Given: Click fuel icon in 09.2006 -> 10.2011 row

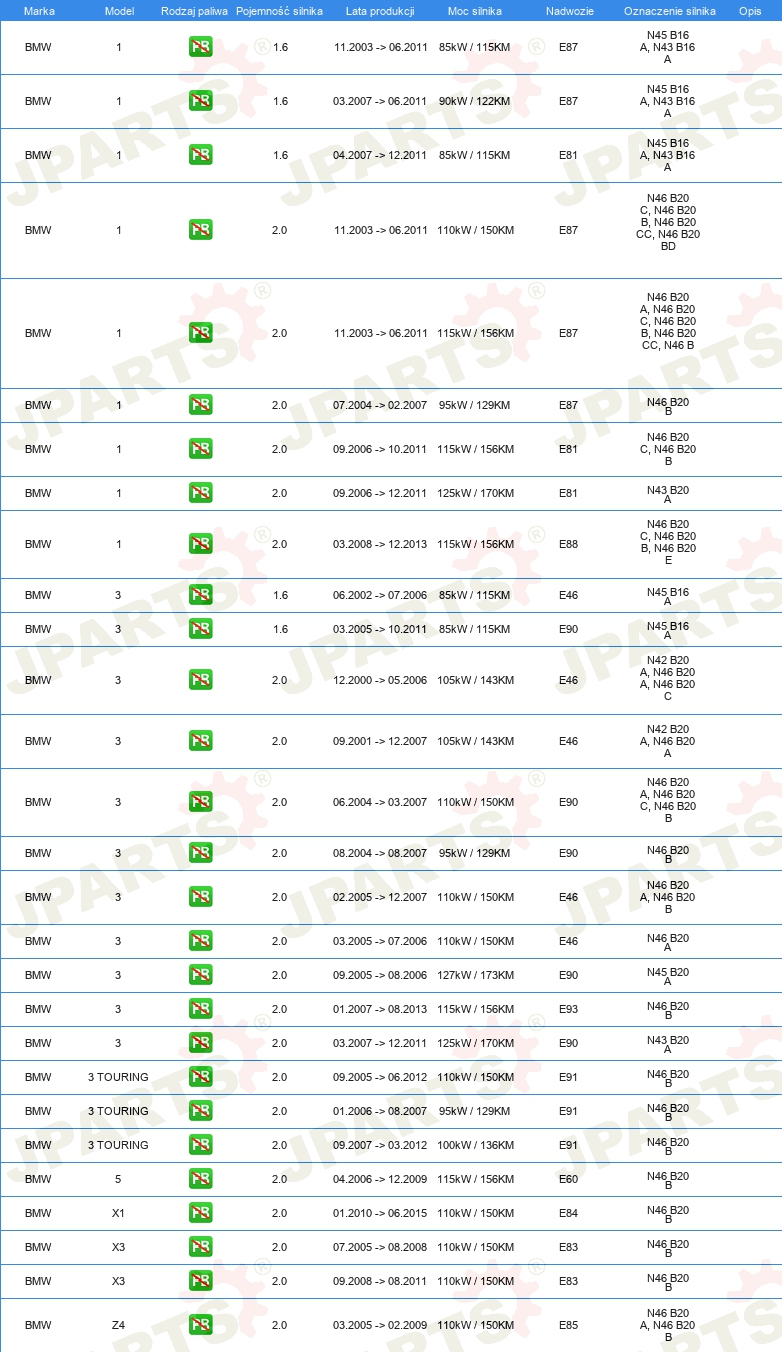Looking at the screenshot, I should 201,449.
